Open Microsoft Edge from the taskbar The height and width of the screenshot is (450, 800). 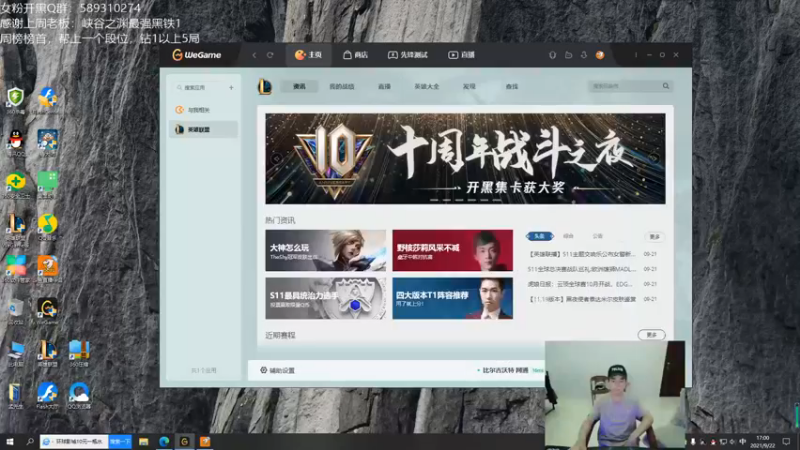[164, 442]
